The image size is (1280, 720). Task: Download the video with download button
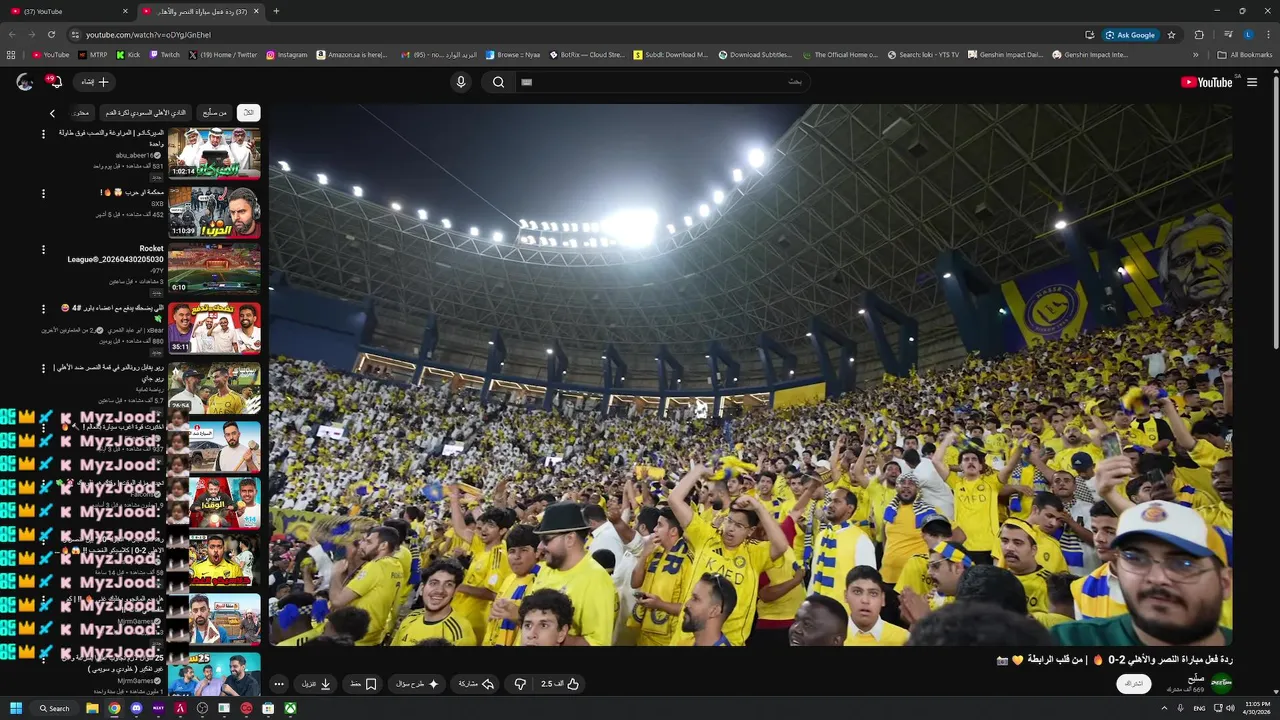point(317,684)
